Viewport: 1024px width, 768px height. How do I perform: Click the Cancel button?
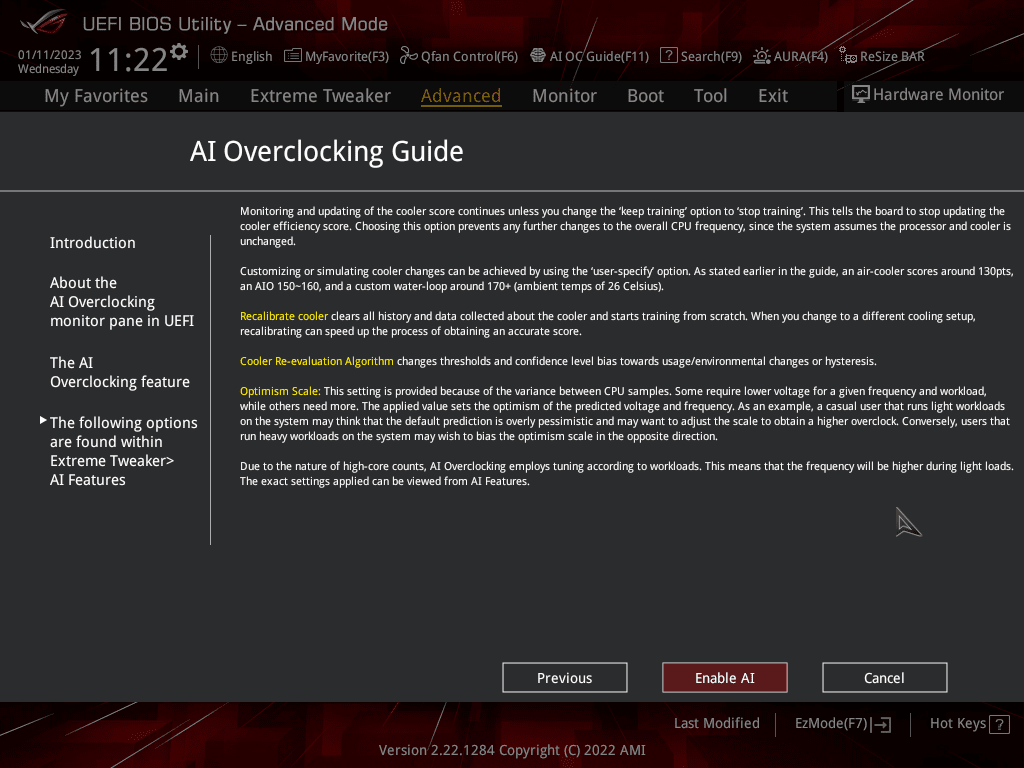point(884,678)
